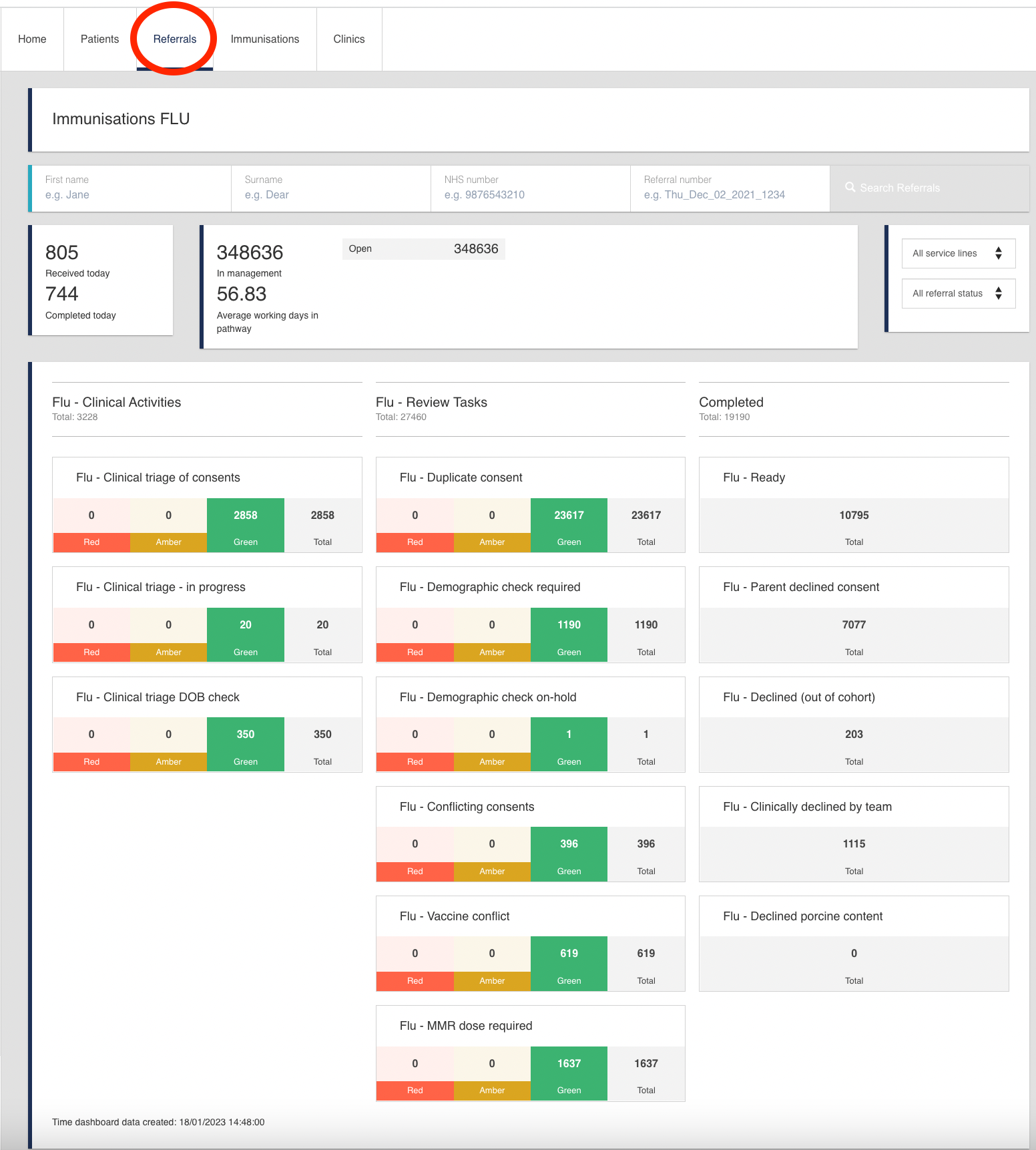This screenshot has width=1036, height=1150.
Task: Select the Referrals tab
Action: 175,39
